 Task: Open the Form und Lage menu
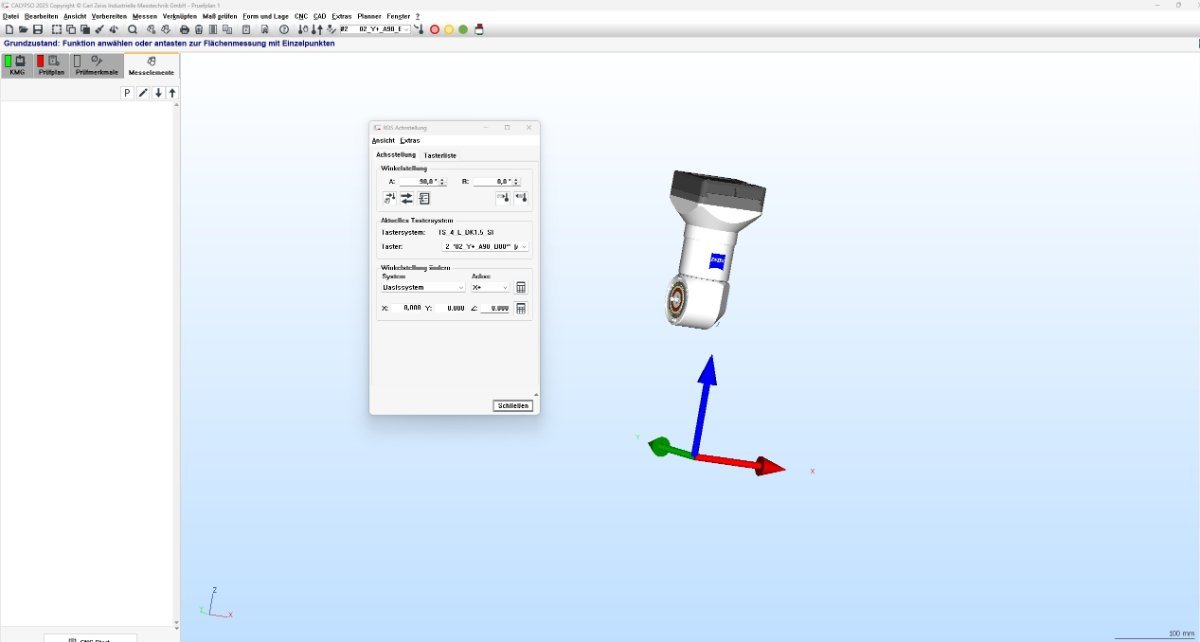click(x=266, y=17)
